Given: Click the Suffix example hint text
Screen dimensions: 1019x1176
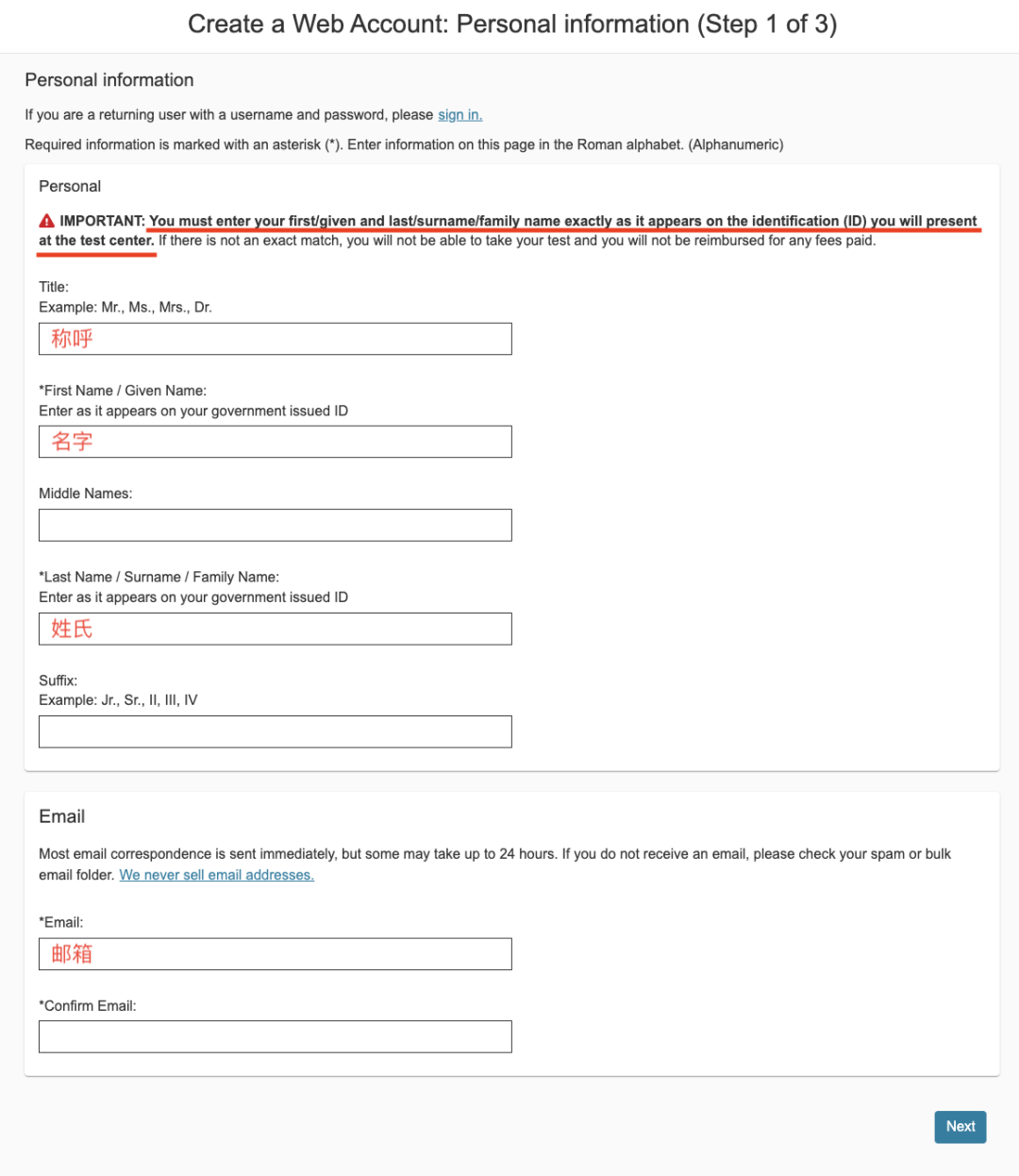Looking at the screenshot, I should [118, 700].
